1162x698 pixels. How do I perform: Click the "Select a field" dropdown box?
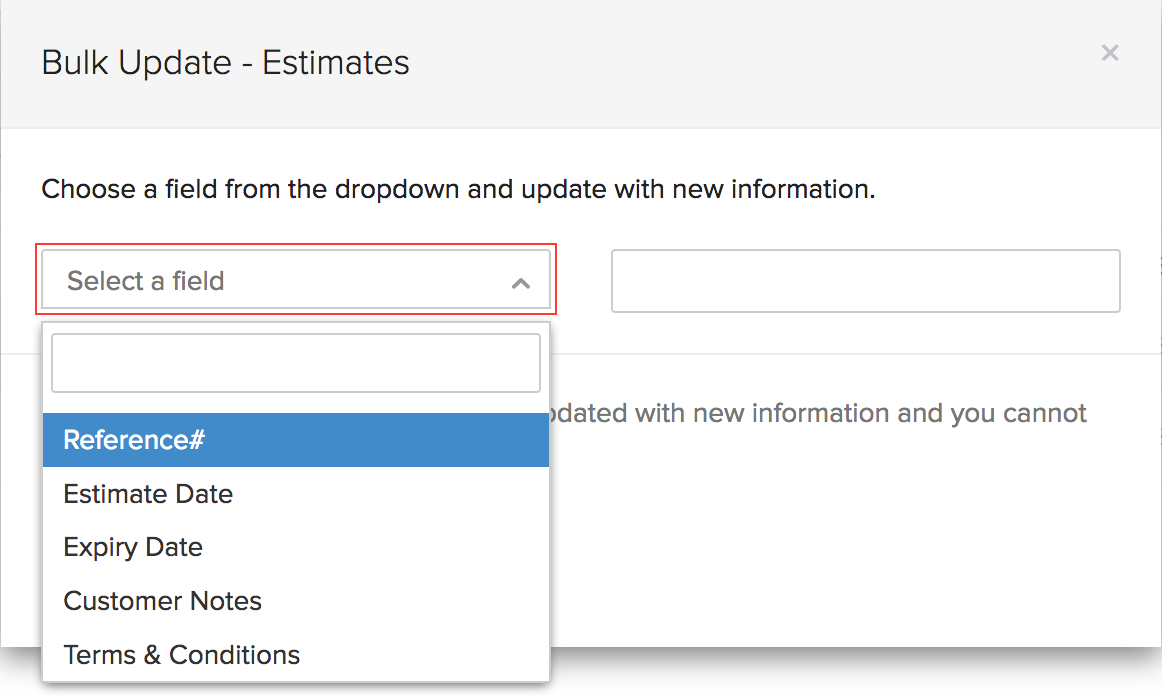point(295,281)
